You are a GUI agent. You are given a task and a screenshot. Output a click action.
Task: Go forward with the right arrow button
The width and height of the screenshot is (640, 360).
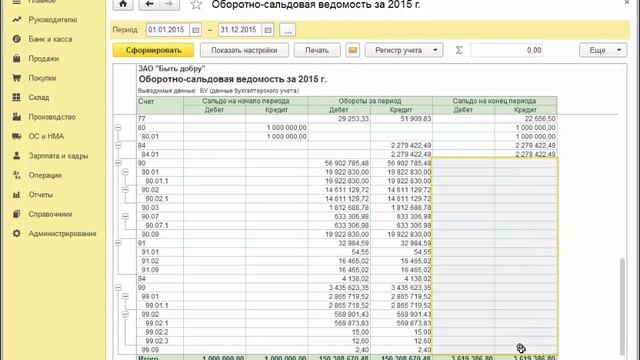[x=169, y=4]
